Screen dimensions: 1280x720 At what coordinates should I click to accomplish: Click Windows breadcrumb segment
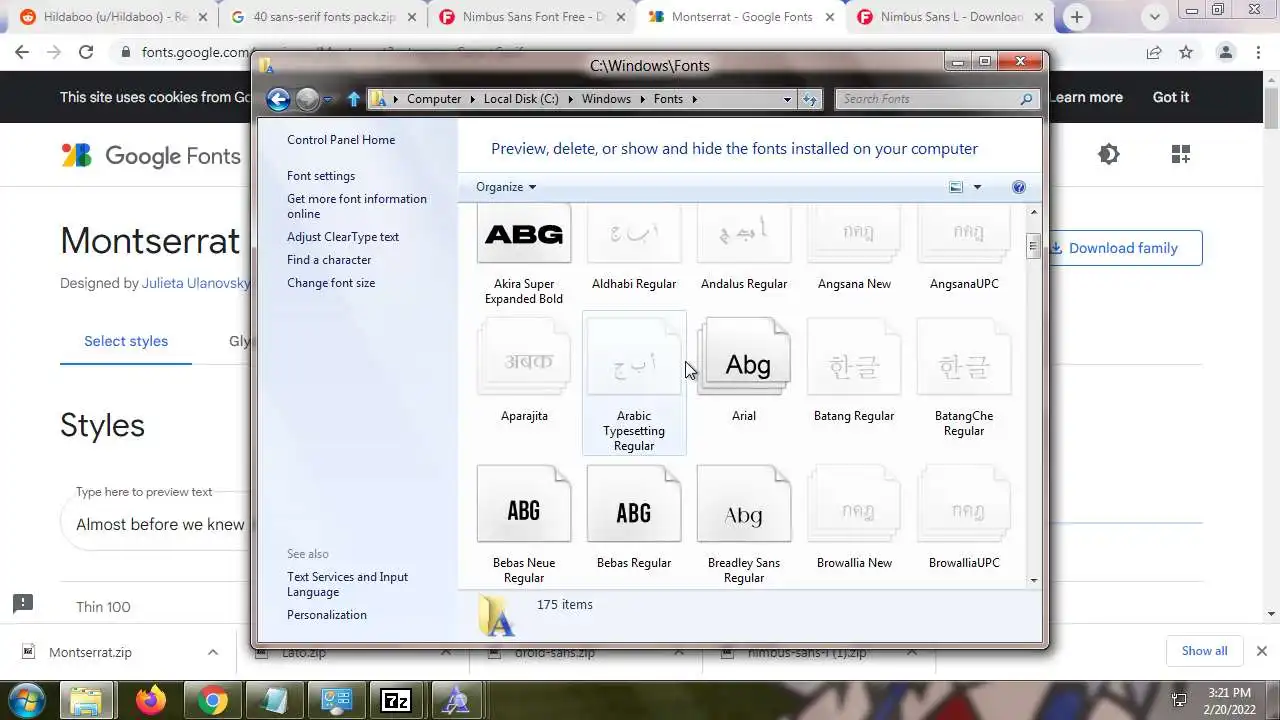coord(606,99)
